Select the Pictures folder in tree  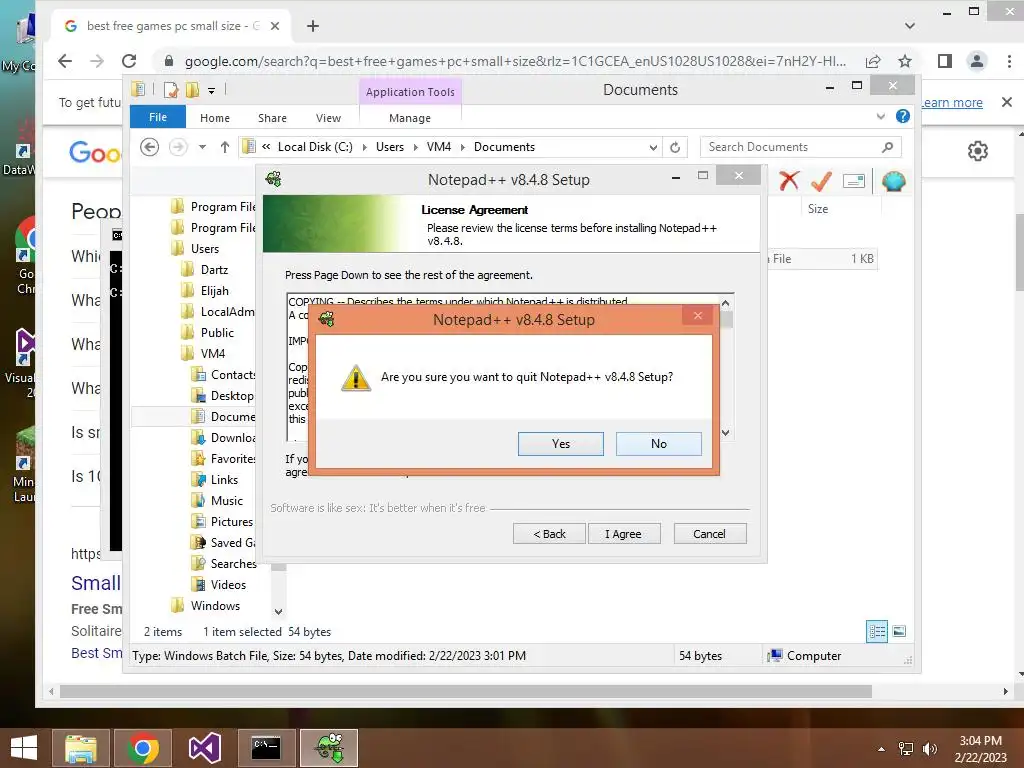pos(232,521)
